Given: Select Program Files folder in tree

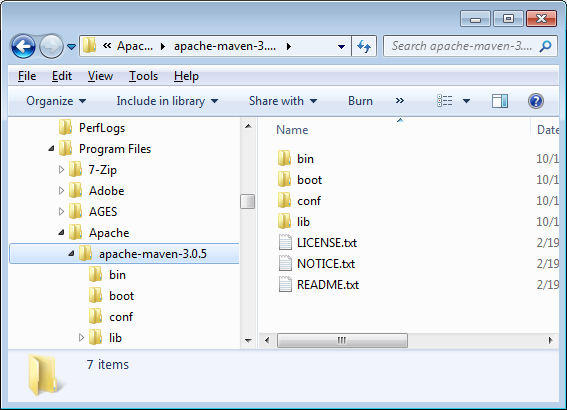Looking at the screenshot, I should click(x=115, y=149).
